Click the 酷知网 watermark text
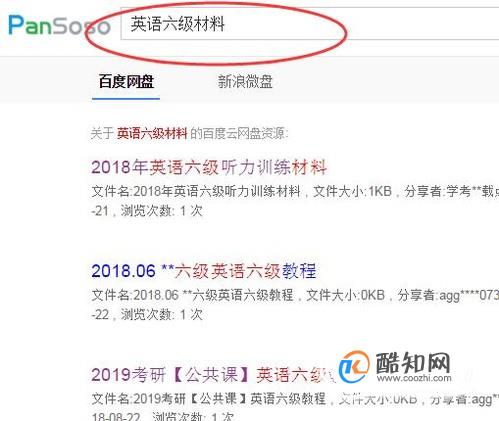The width and height of the screenshot is (499, 421). (413, 363)
